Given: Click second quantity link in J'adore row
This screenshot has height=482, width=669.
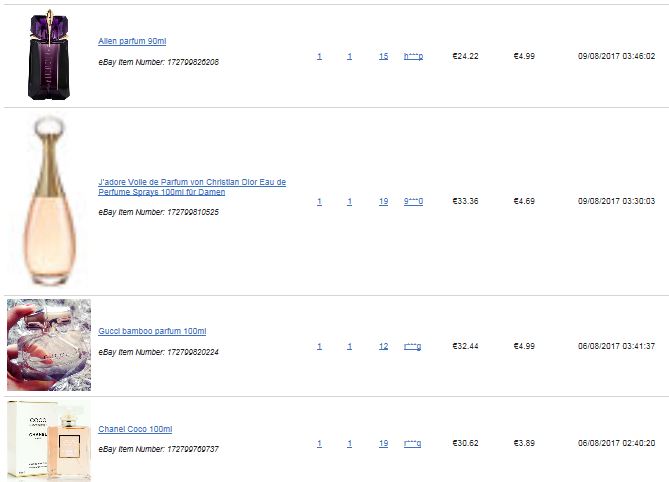Looking at the screenshot, I should [x=349, y=201].
